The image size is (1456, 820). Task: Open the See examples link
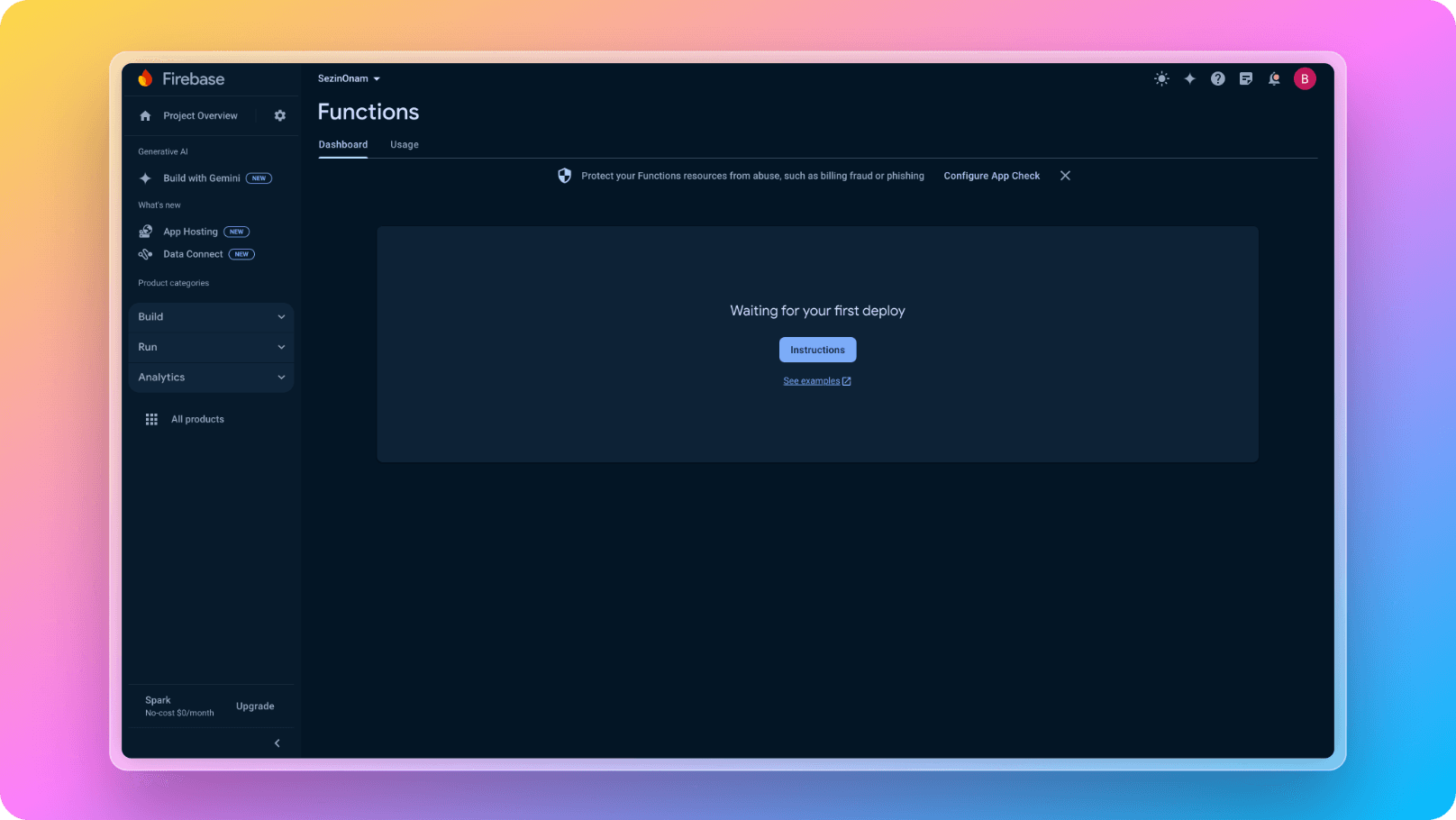tap(811, 381)
